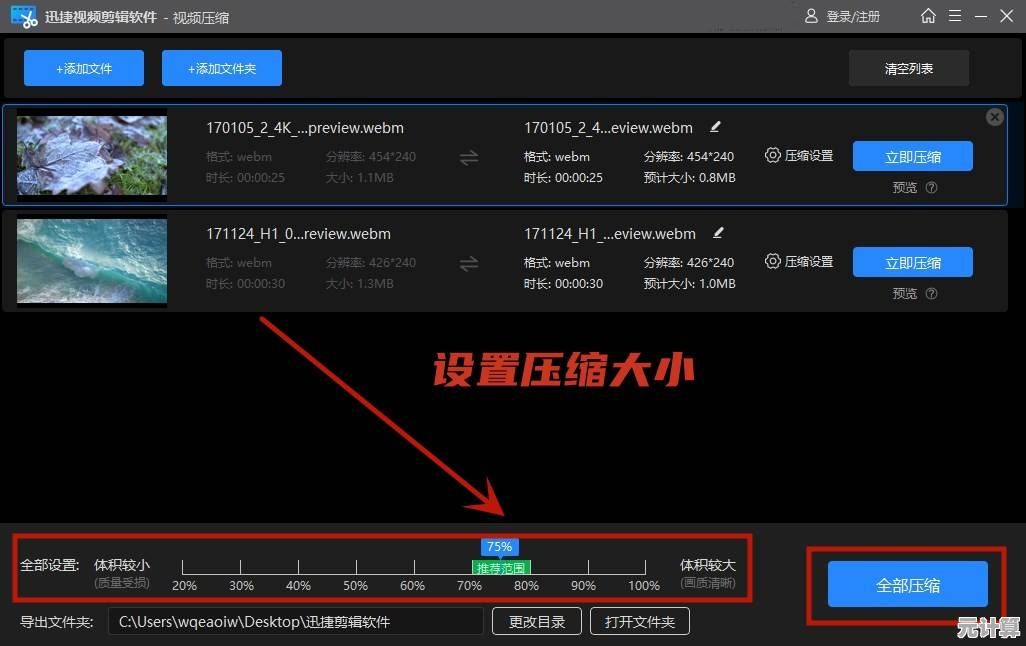The width and height of the screenshot is (1026, 646).
Task: Click the login/register user entry
Action: 842,17
